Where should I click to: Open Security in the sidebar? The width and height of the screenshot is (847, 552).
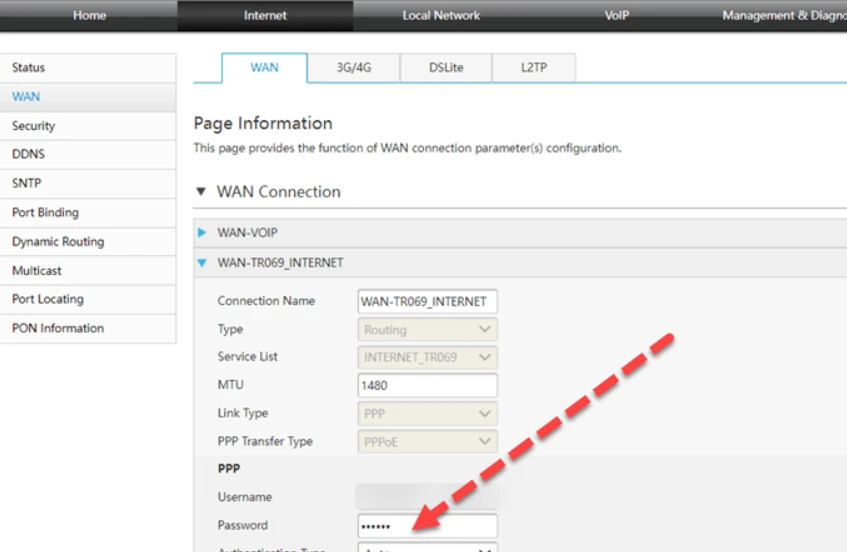point(88,126)
